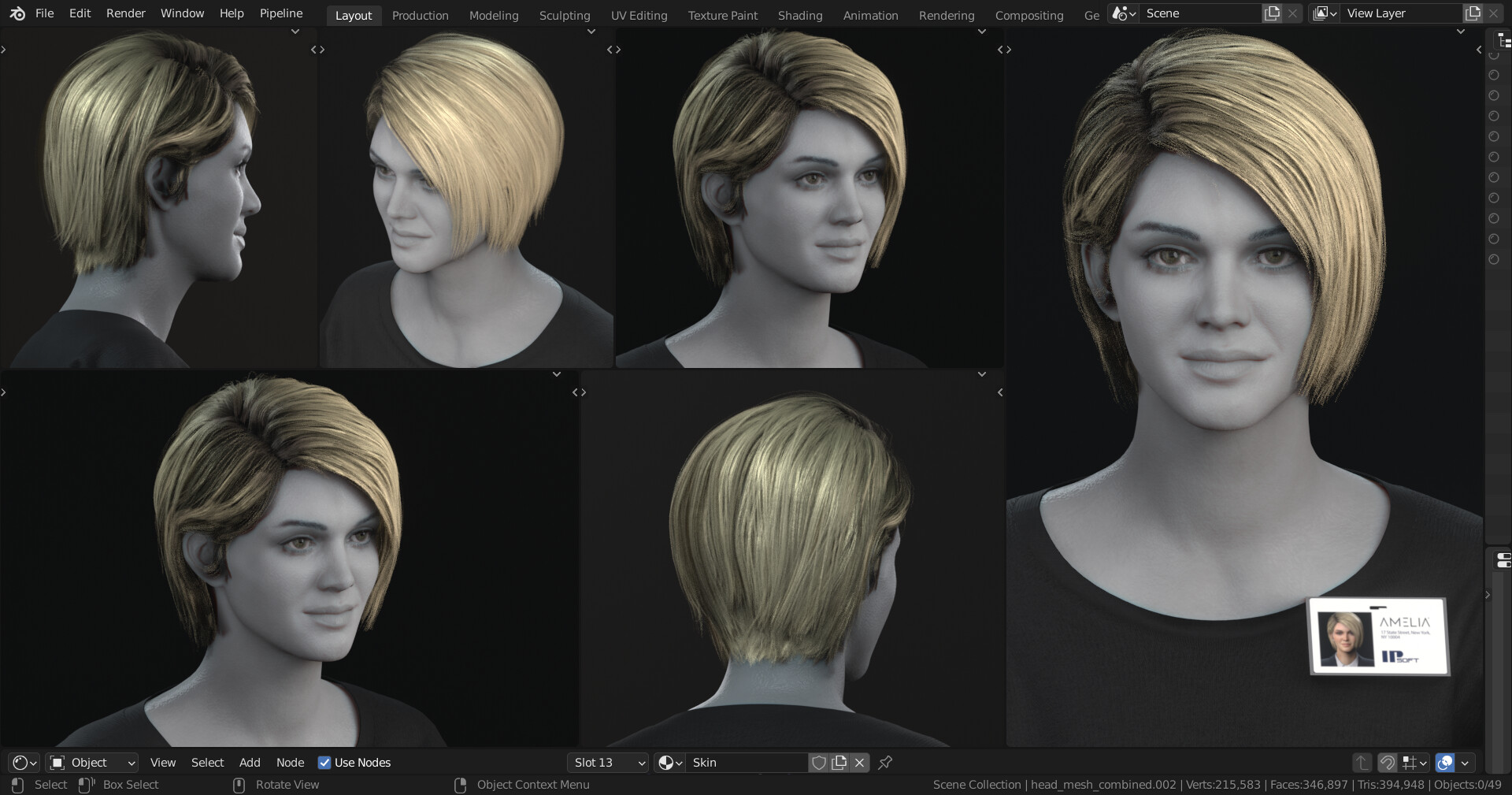
Task: Expand the region arrow above the first render view
Action: [295, 32]
